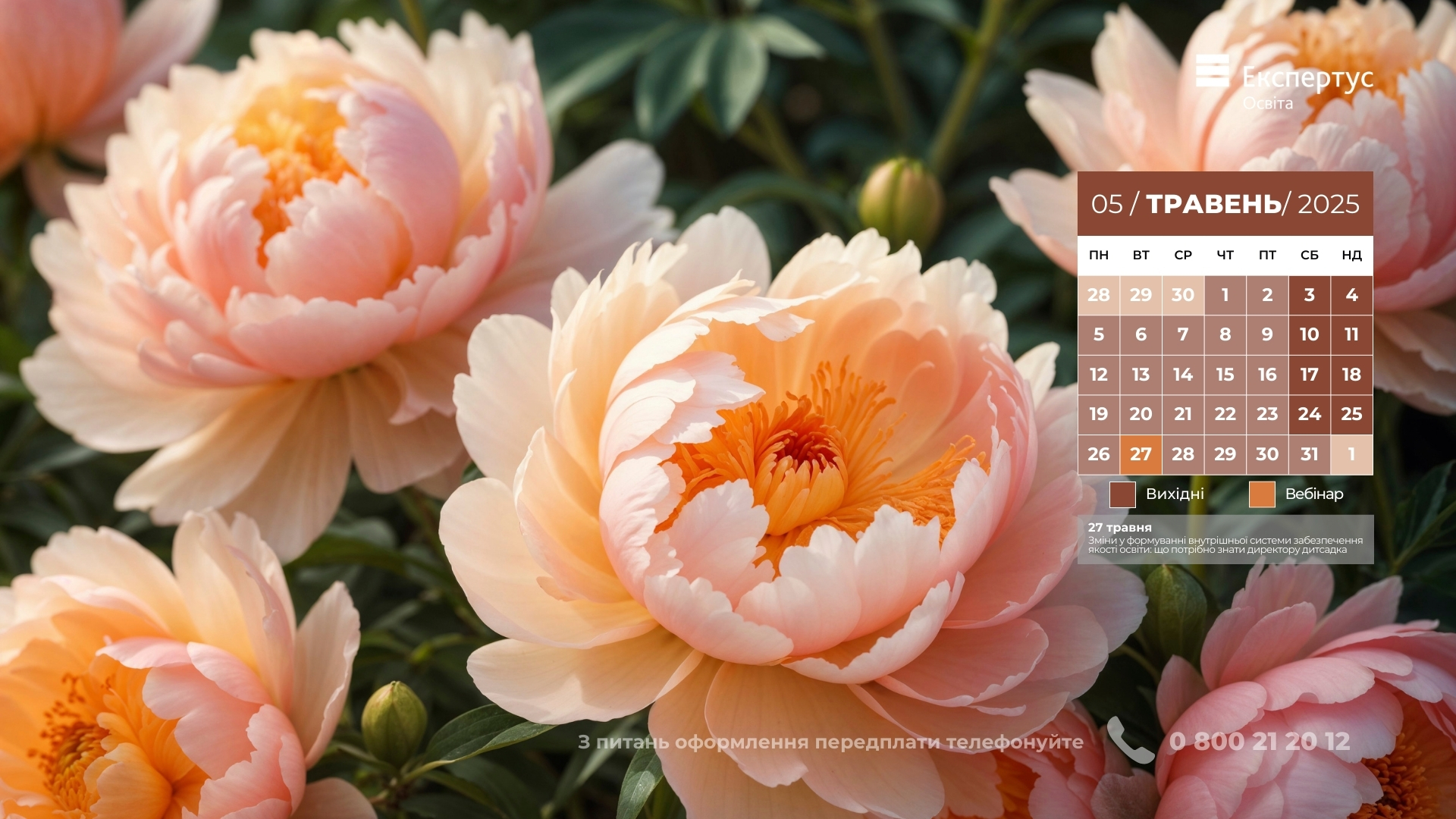Choose date 5 in the calendar
1456x819 pixels.
click(1099, 334)
